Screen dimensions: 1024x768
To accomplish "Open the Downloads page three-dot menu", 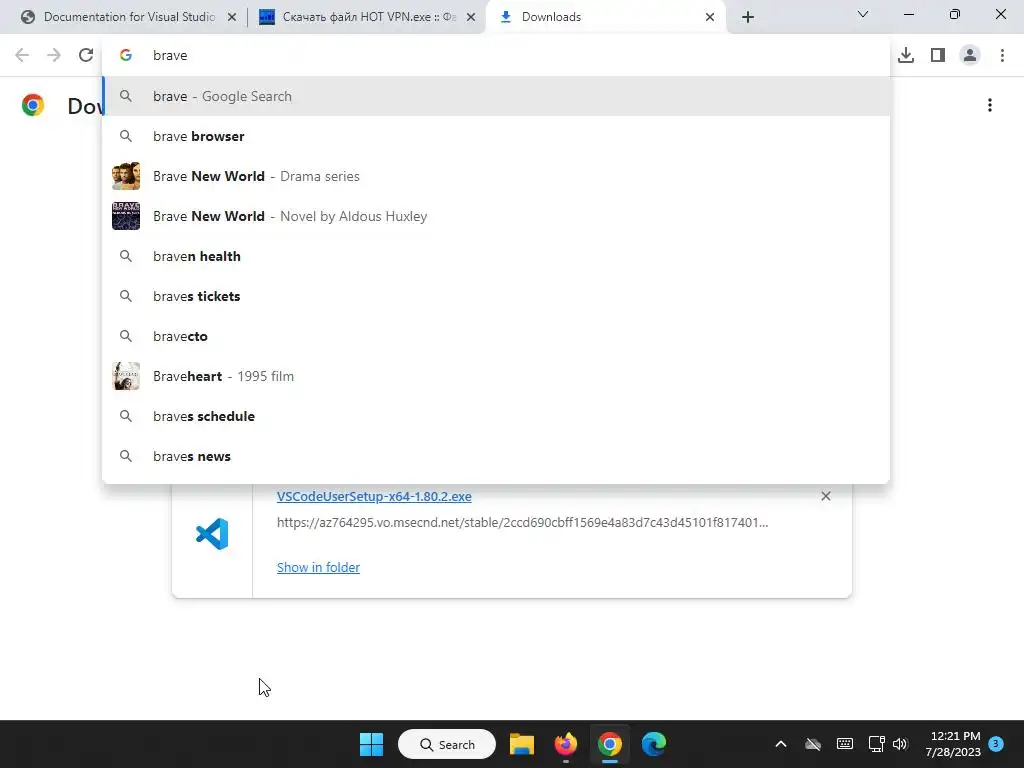I will pyautogui.click(x=989, y=105).
